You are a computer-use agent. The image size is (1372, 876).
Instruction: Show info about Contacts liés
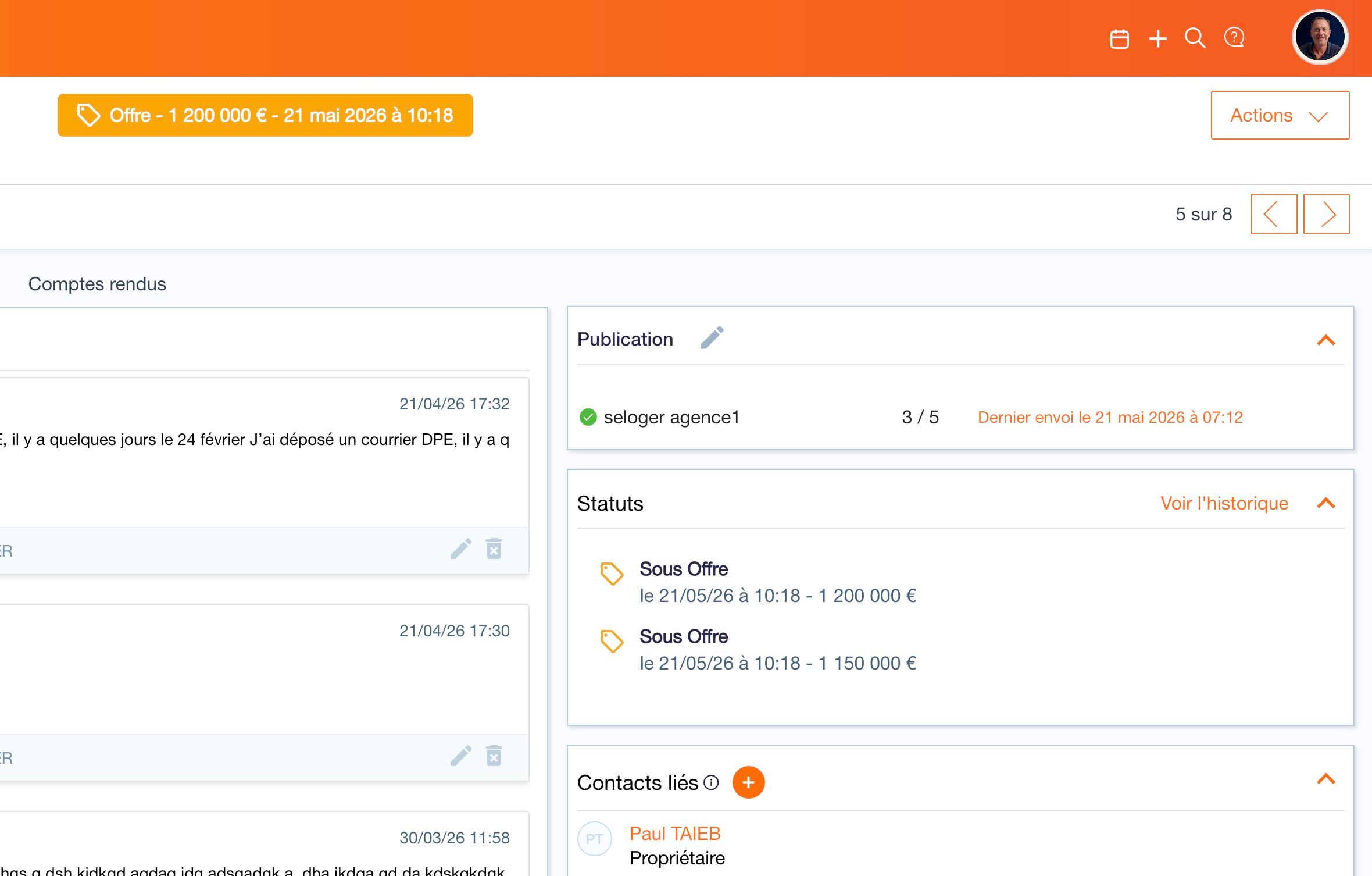click(711, 782)
